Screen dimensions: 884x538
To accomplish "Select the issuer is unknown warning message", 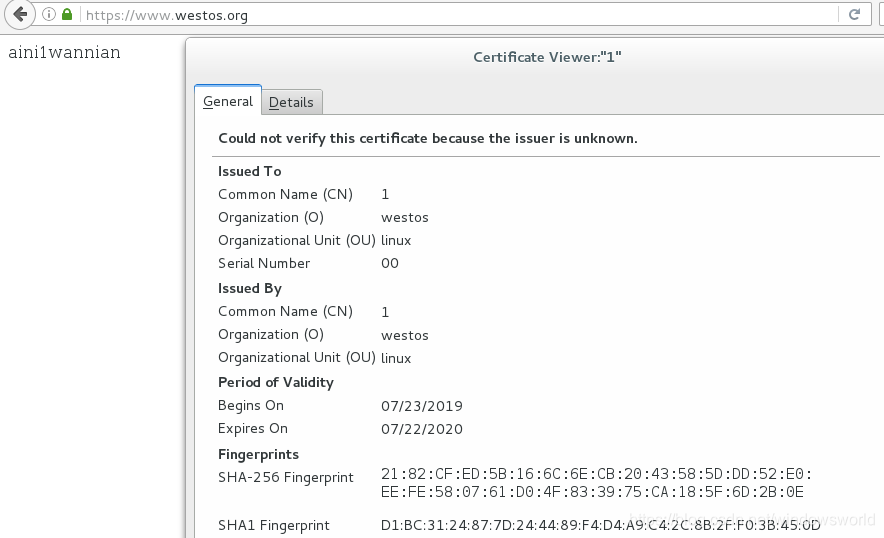I will 428,138.
